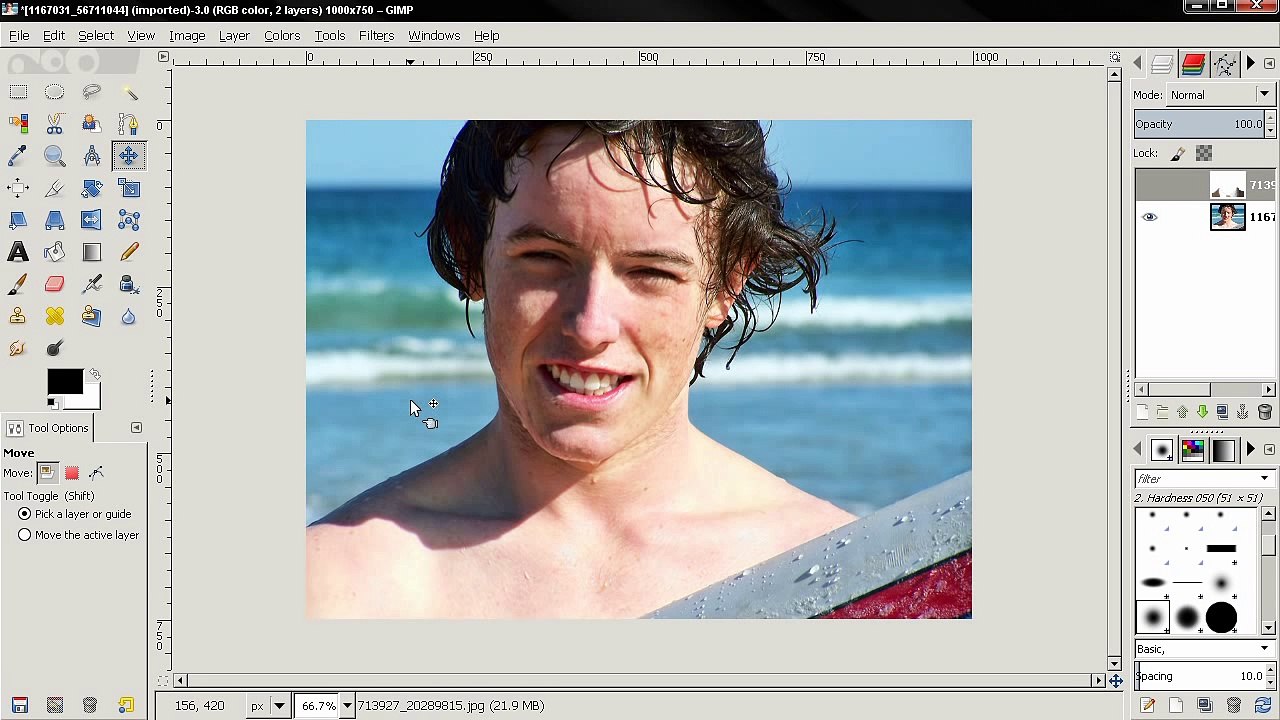This screenshot has height=720, width=1280.
Task: Select the Pencil tool
Action: [x=129, y=252]
